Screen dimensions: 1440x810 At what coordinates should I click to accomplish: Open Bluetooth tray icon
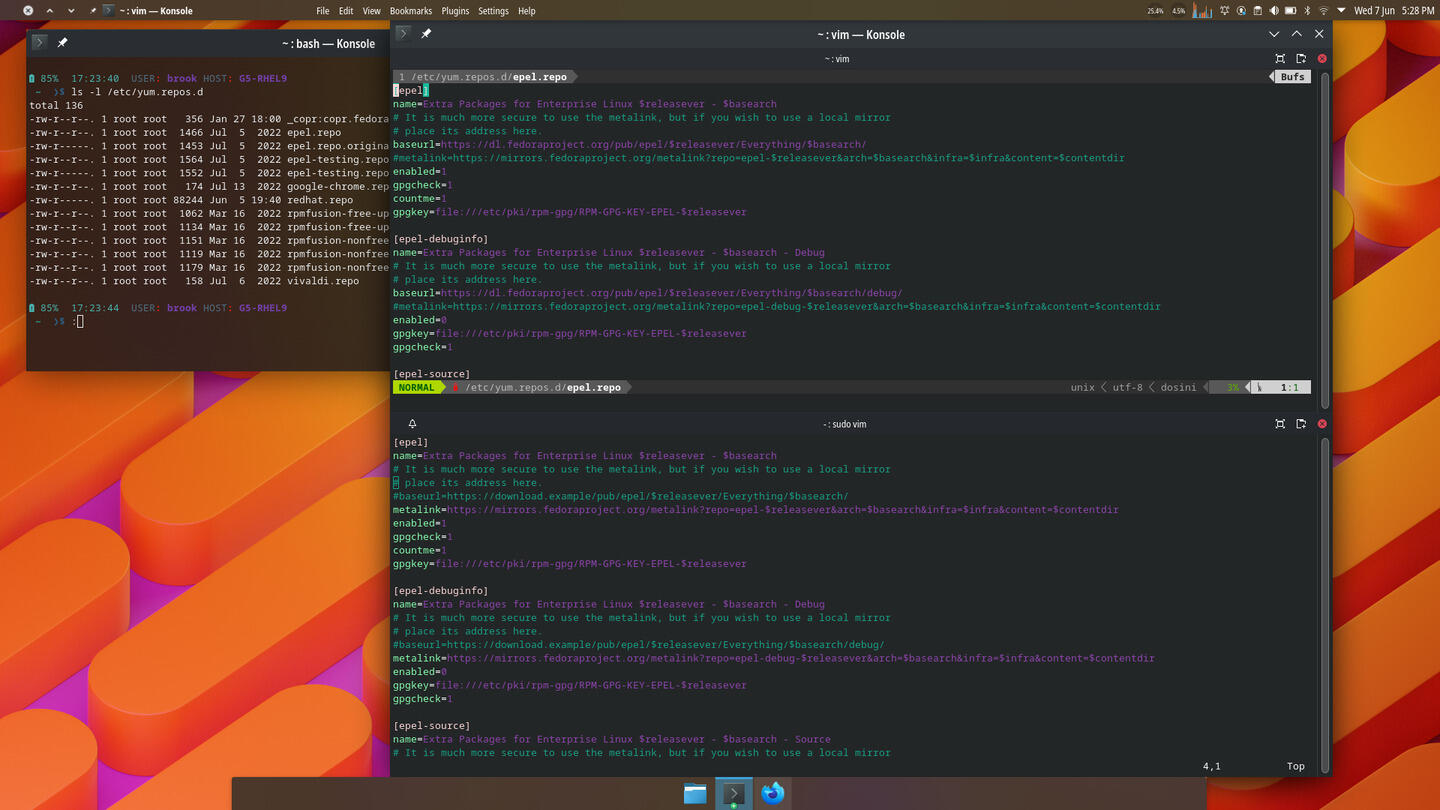[x=1307, y=11]
